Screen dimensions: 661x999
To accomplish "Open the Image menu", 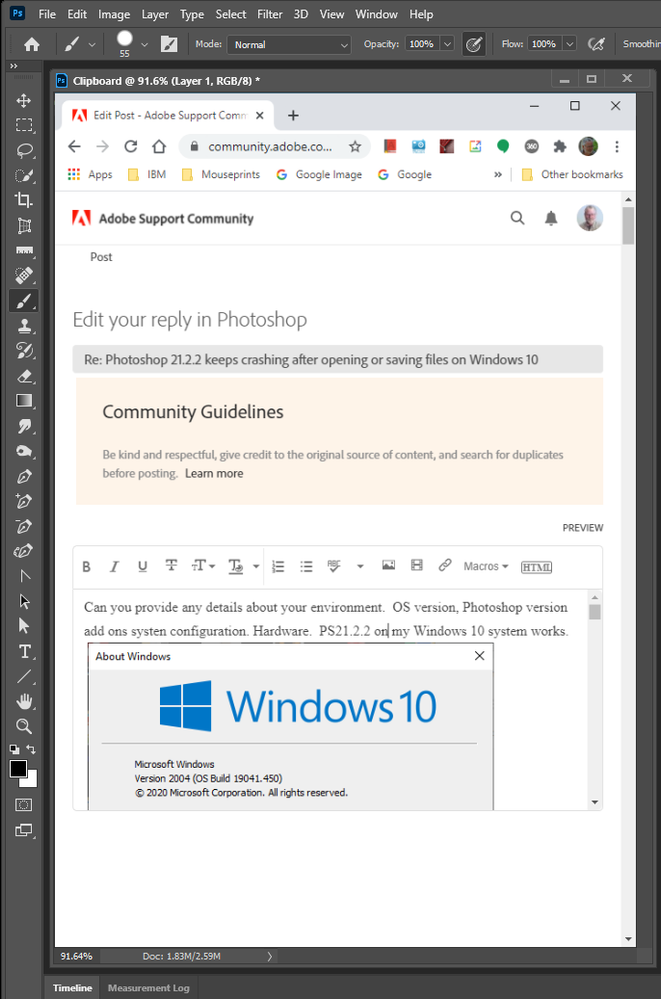I will (114, 14).
